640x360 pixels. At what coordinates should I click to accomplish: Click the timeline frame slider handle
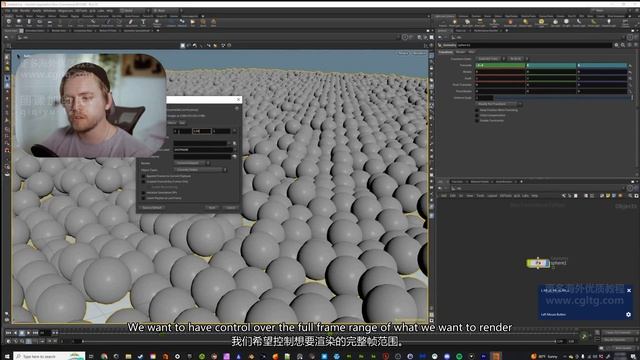coord(83,341)
